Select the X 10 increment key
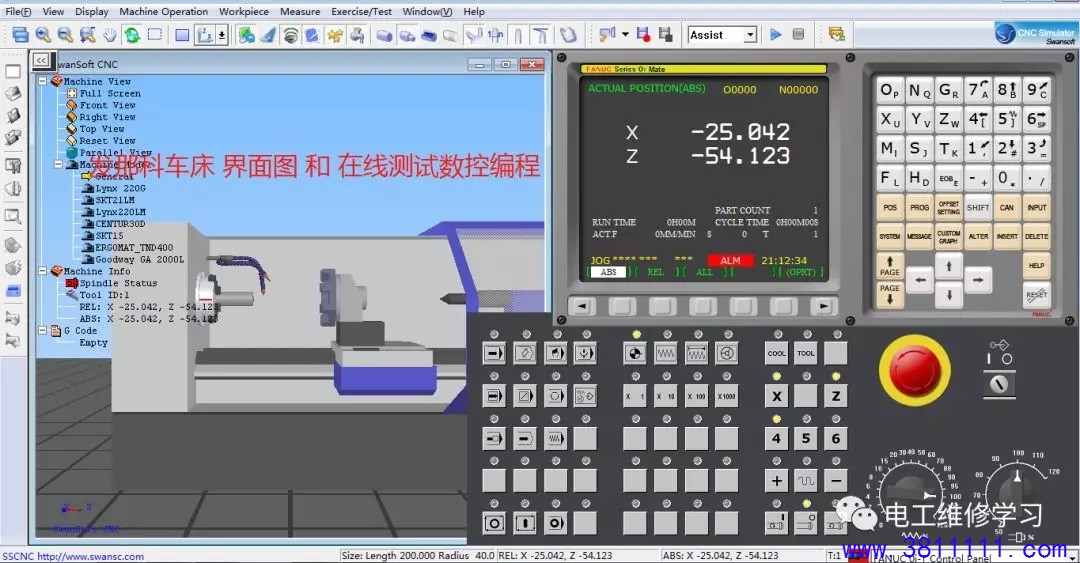This screenshot has width=1080, height=563. click(x=665, y=396)
